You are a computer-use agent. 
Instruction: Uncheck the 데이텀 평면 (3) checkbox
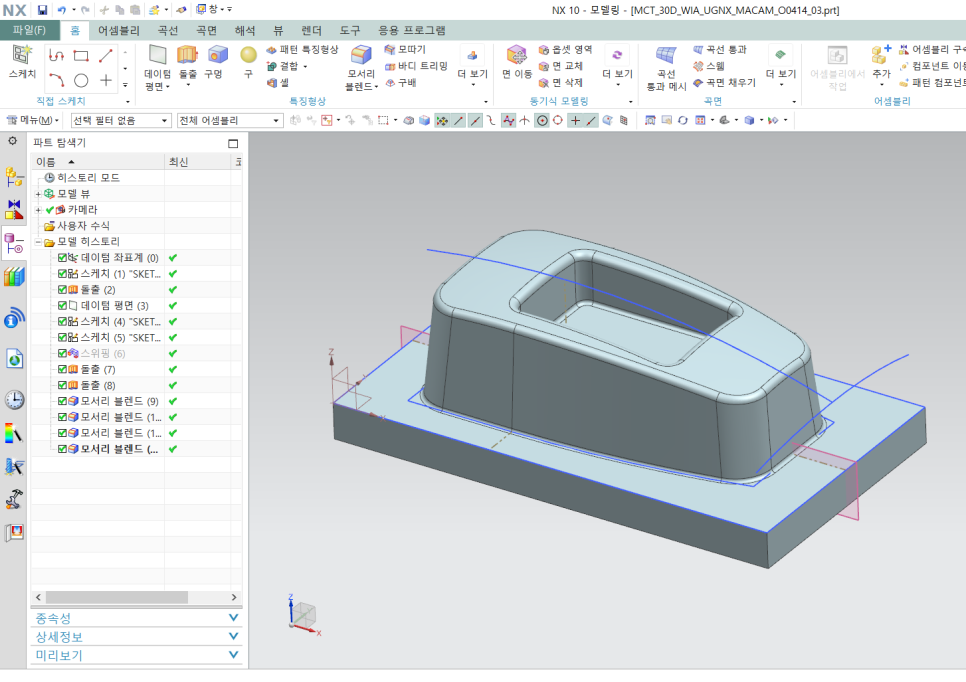click(x=62, y=306)
